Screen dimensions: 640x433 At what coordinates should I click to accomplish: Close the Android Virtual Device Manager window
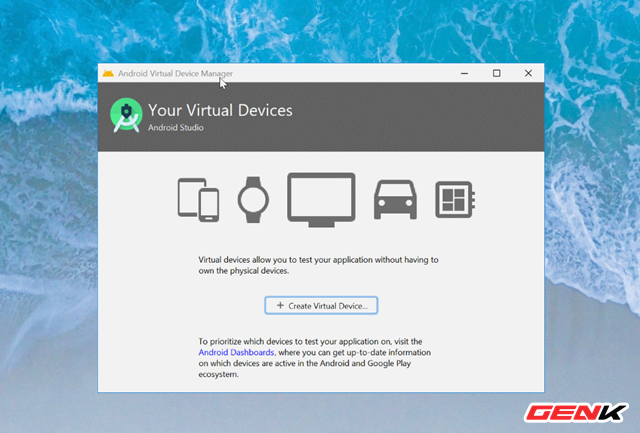528,73
